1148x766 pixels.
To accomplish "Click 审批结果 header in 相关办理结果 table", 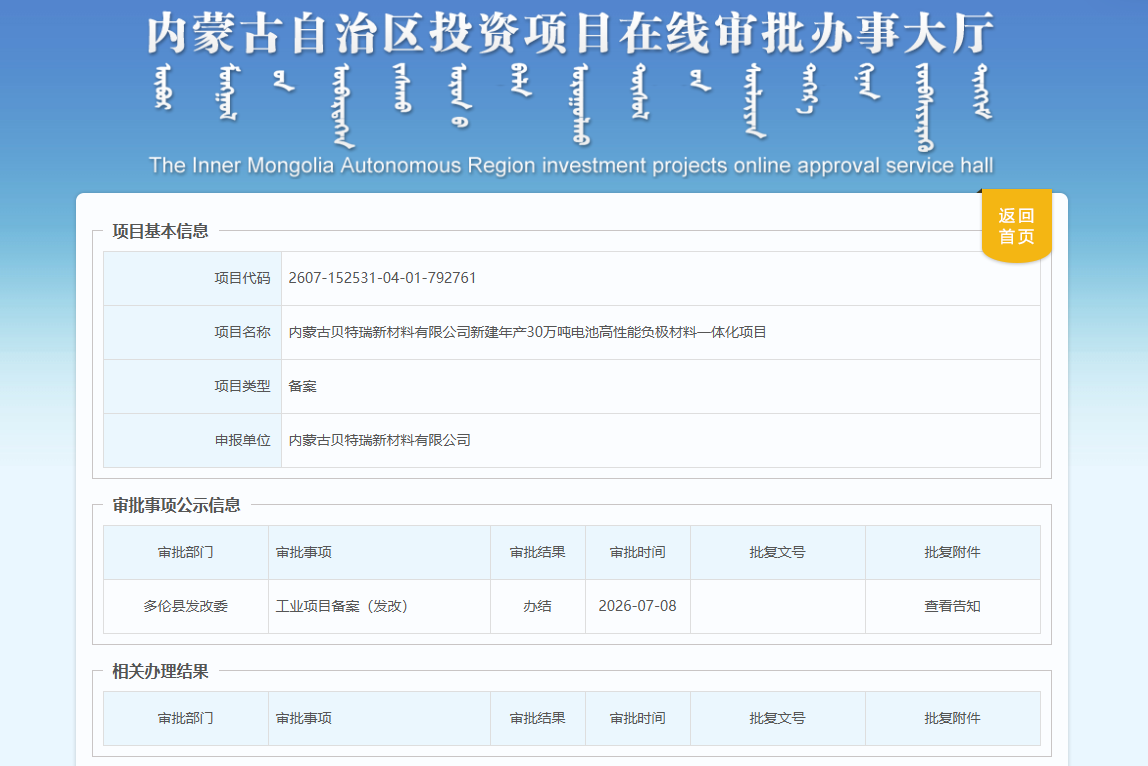I will coord(538,718).
